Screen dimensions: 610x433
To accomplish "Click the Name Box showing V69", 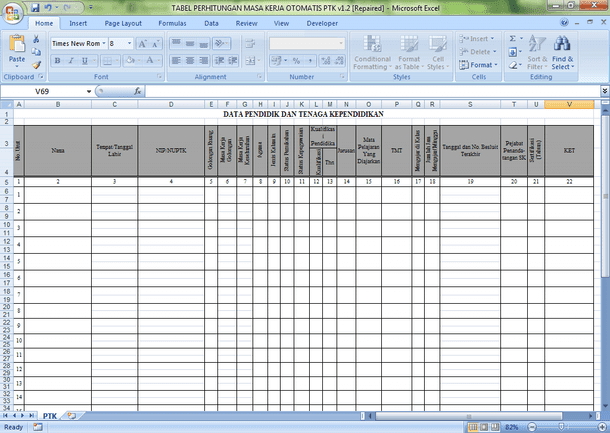I will click(42, 91).
